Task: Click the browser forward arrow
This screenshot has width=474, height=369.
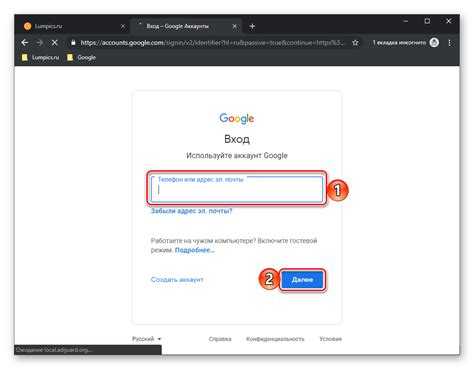Action: [x=40, y=43]
